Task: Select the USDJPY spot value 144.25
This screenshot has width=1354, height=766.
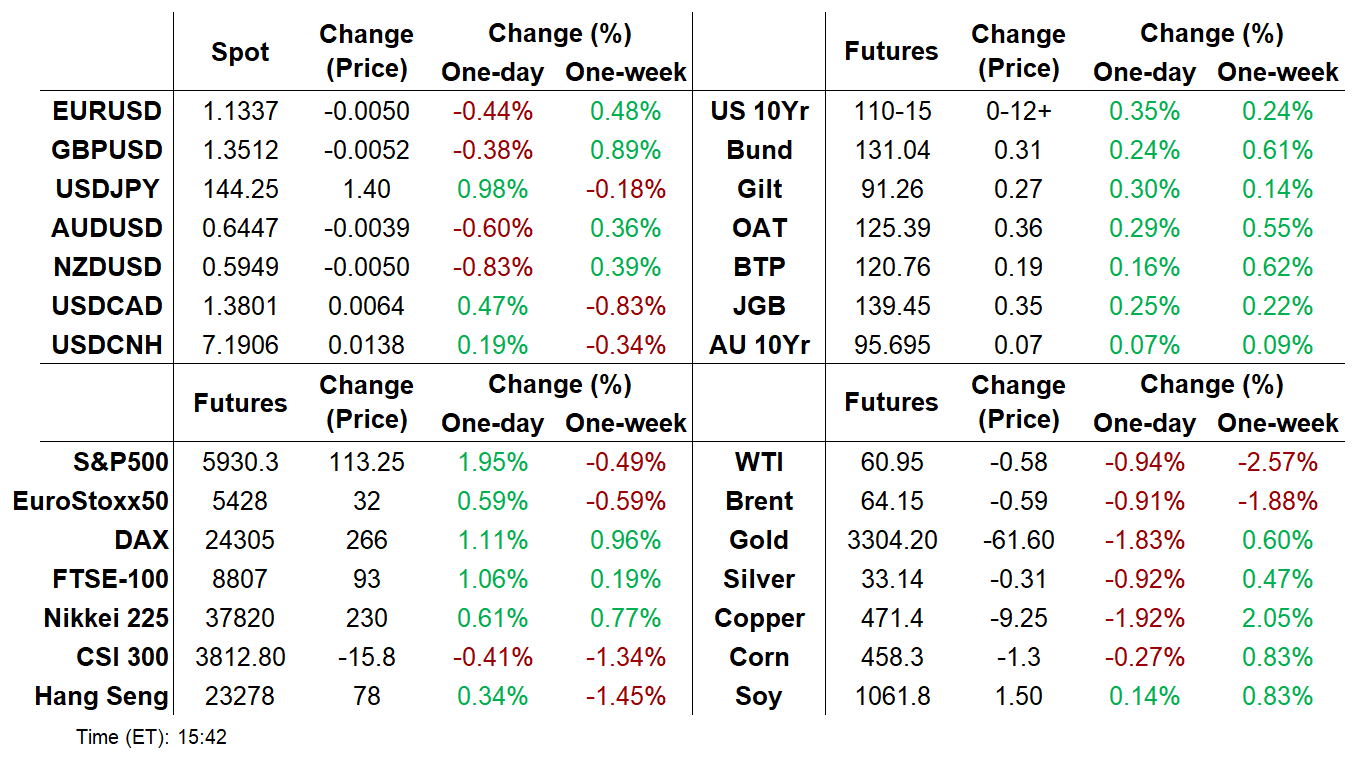Action: [240, 189]
